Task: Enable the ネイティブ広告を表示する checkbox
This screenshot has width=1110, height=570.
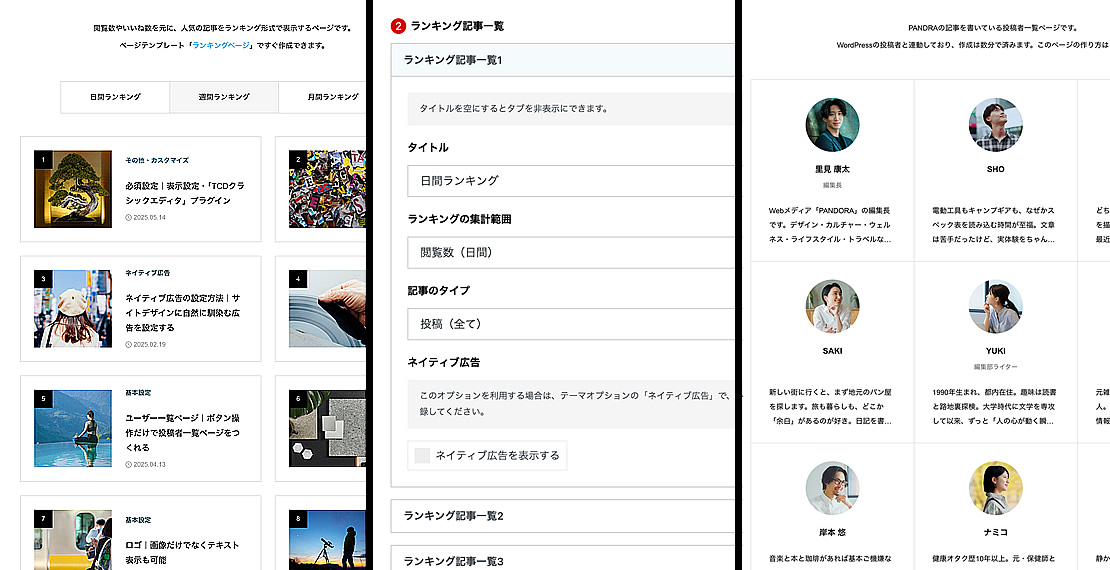Action: (x=422, y=455)
